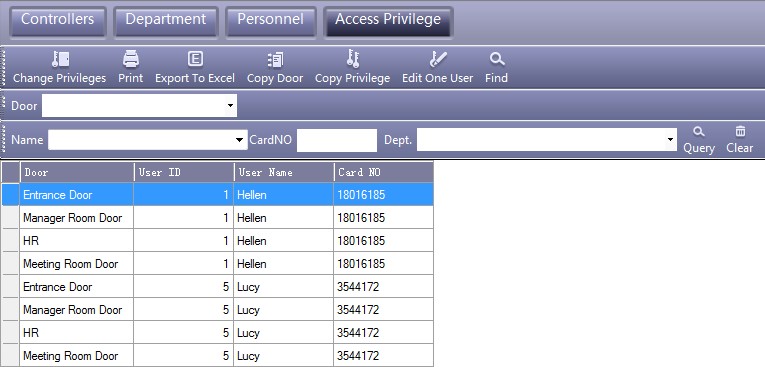Screen dimensions: 765x367
Task: Select Lucy's Manager Room Door cell
Action: coord(77,309)
